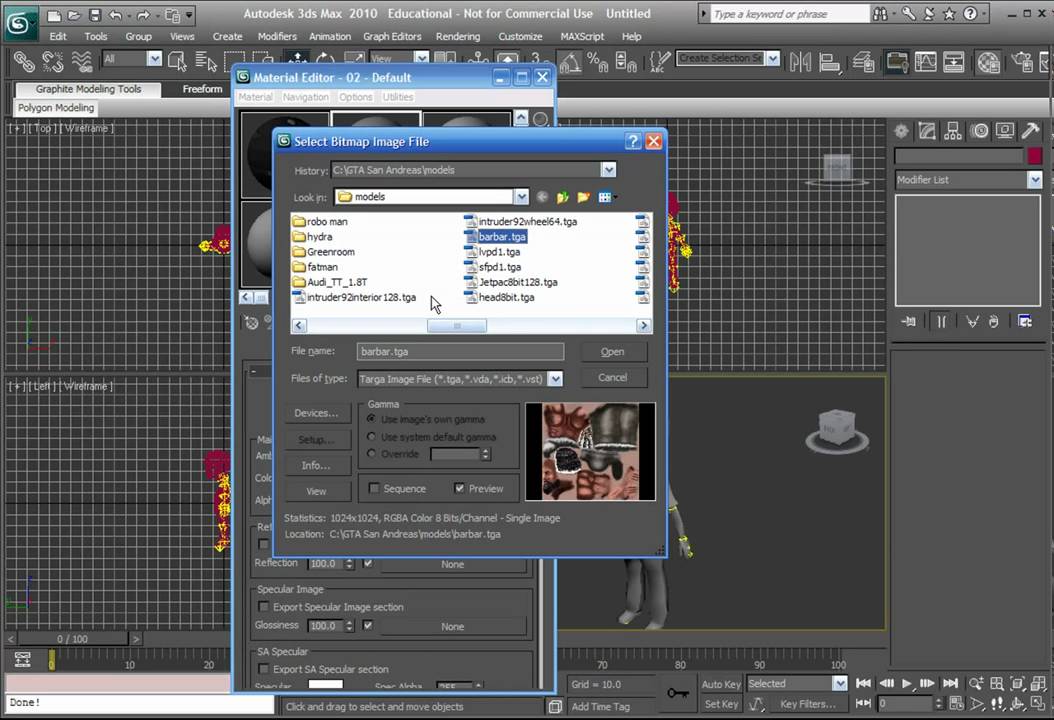
Task: Open the Motion tab in command panel
Action: (x=979, y=131)
